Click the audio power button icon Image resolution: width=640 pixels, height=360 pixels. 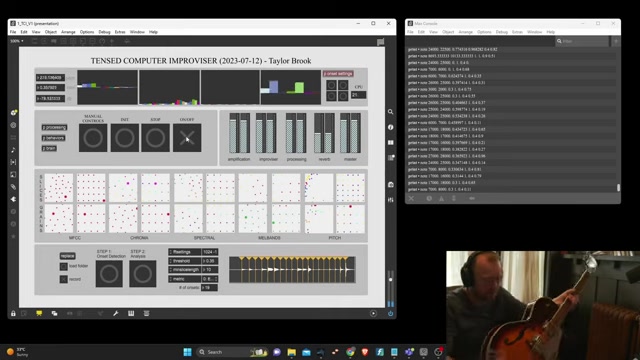click(390, 313)
